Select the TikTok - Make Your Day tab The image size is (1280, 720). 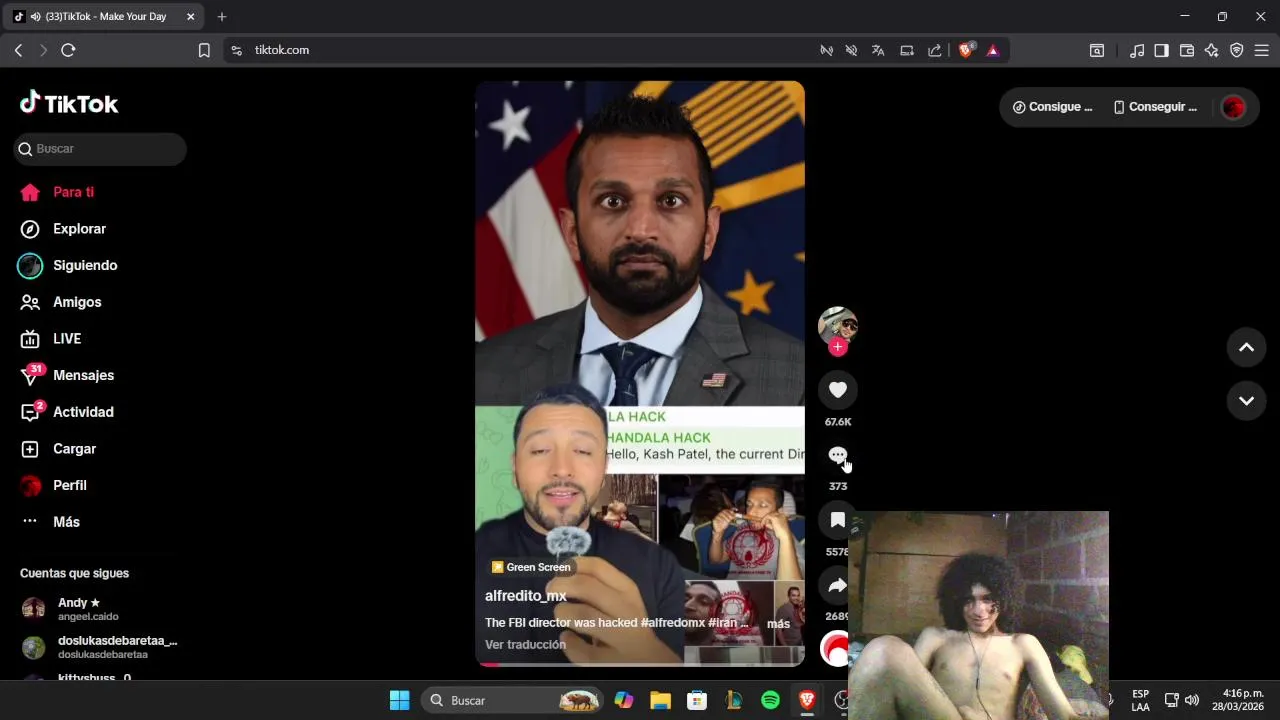pos(104,17)
